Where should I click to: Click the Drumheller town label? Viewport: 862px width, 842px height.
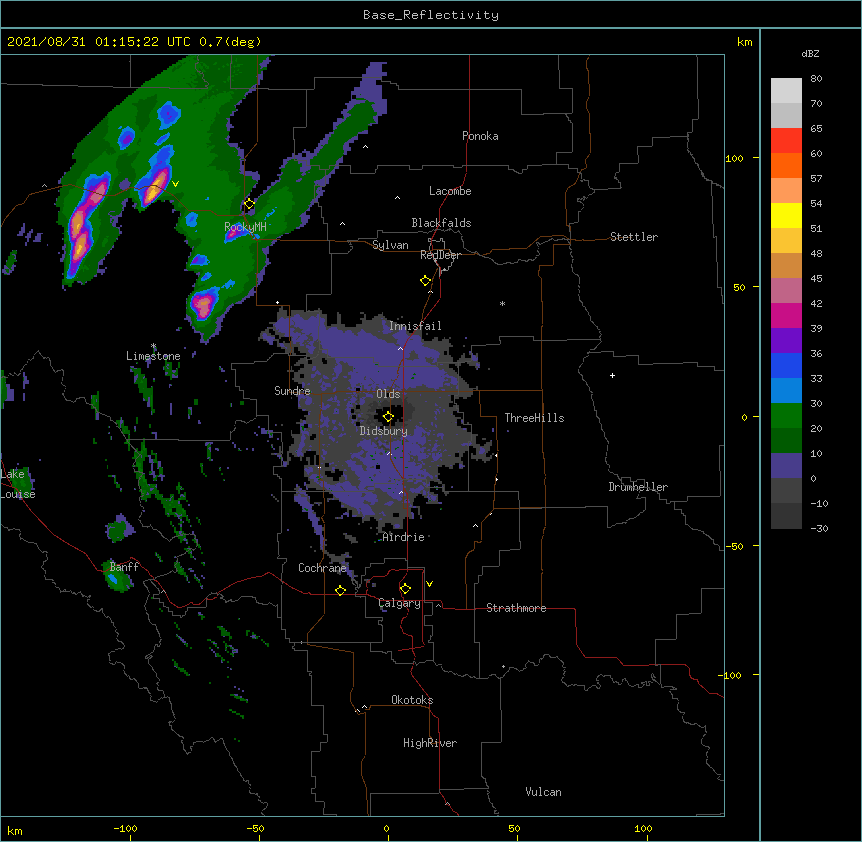pos(638,487)
